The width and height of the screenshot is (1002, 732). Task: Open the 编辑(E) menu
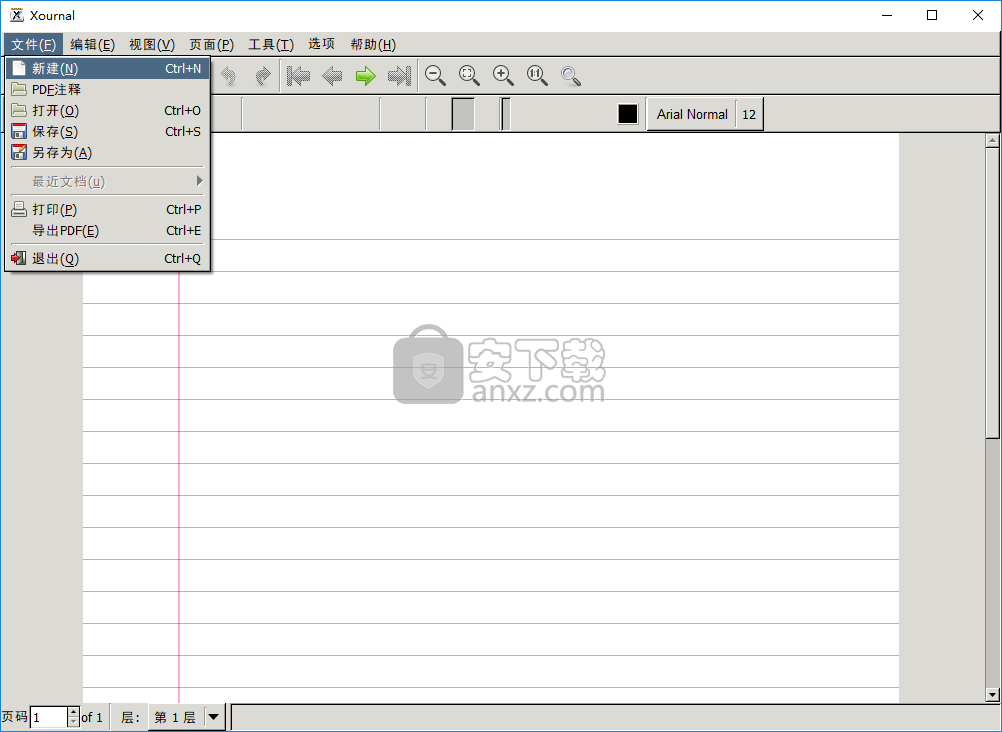tap(92, 45)
